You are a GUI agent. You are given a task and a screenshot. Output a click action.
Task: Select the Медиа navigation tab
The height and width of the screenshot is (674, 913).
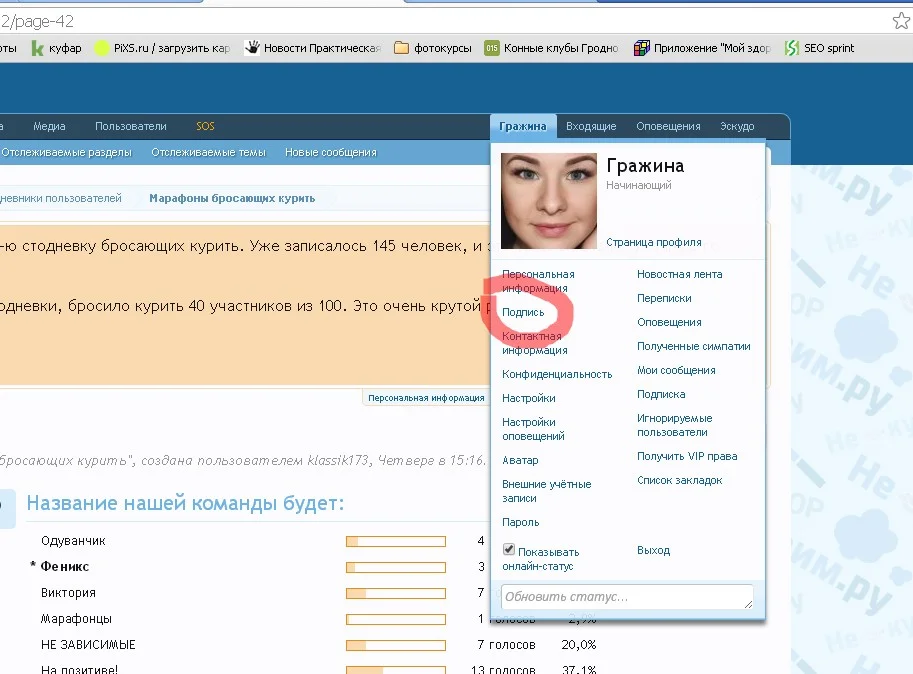(x=49, y=126)
